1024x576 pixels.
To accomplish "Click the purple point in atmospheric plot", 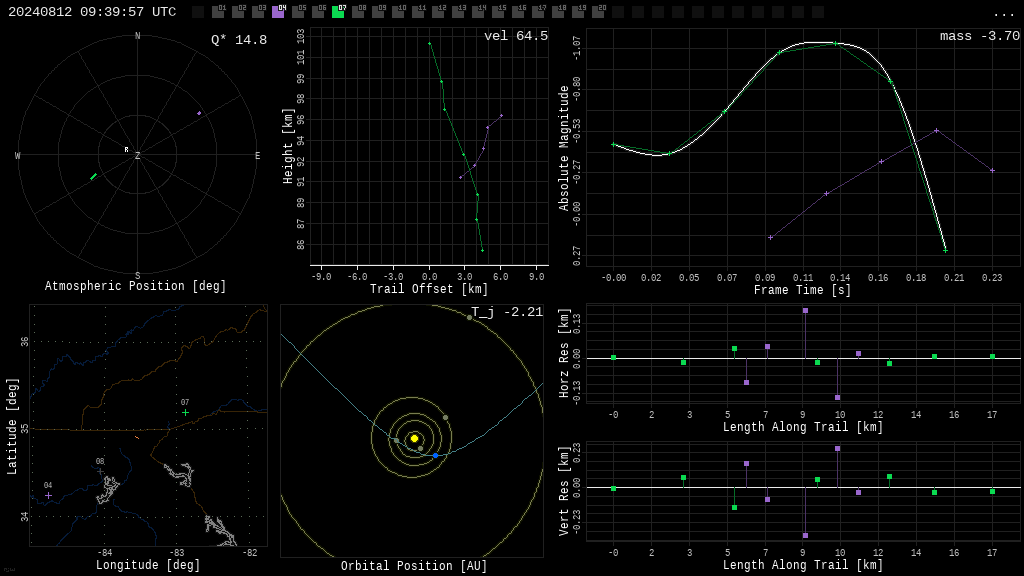I will pos(199,113).
